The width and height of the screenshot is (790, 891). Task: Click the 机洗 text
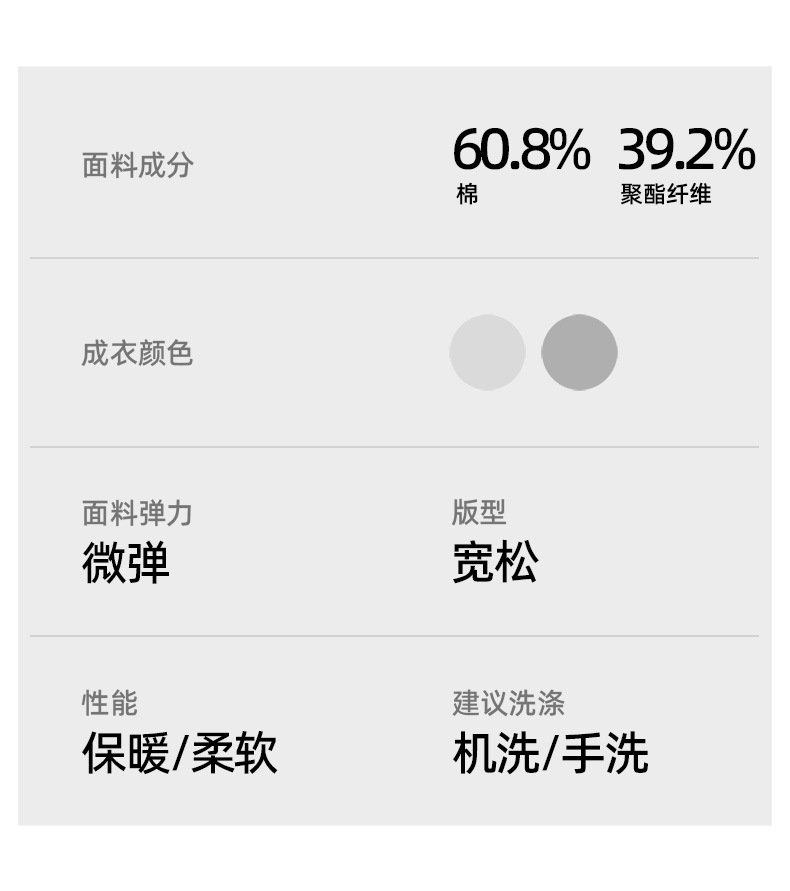coord(495,753)
